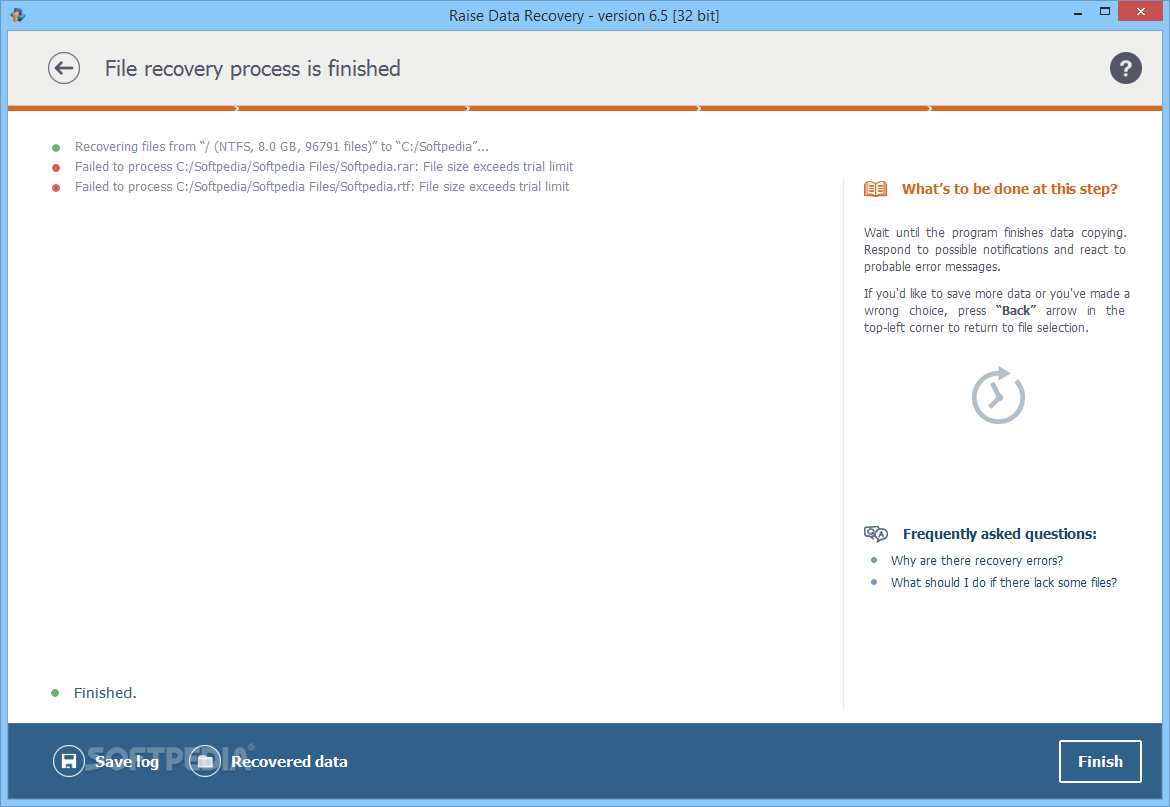Open 'Why are there recovery errors?' link
This screenshot has height=807, width=1170.
977,560
